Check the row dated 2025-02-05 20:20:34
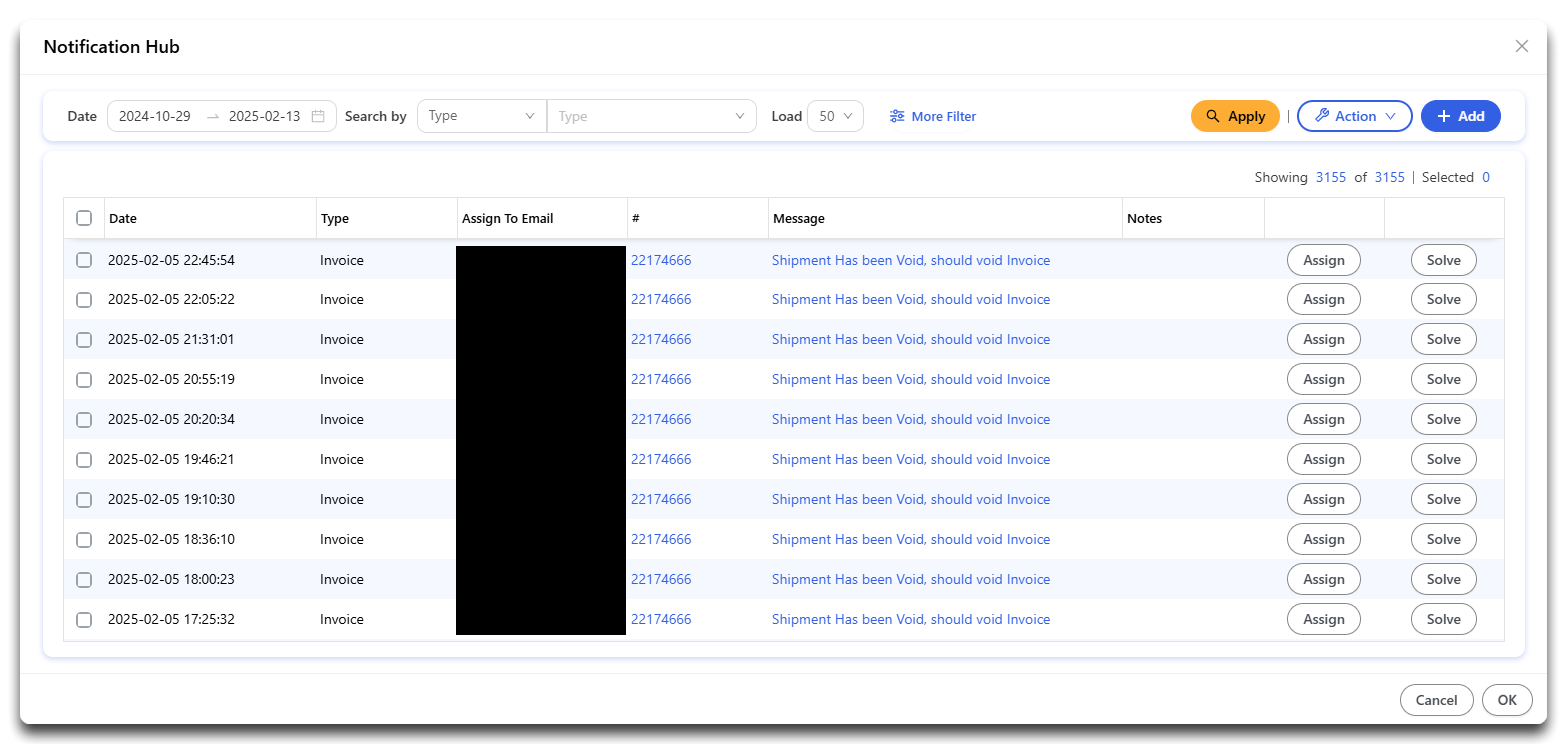 pos(84,420)
